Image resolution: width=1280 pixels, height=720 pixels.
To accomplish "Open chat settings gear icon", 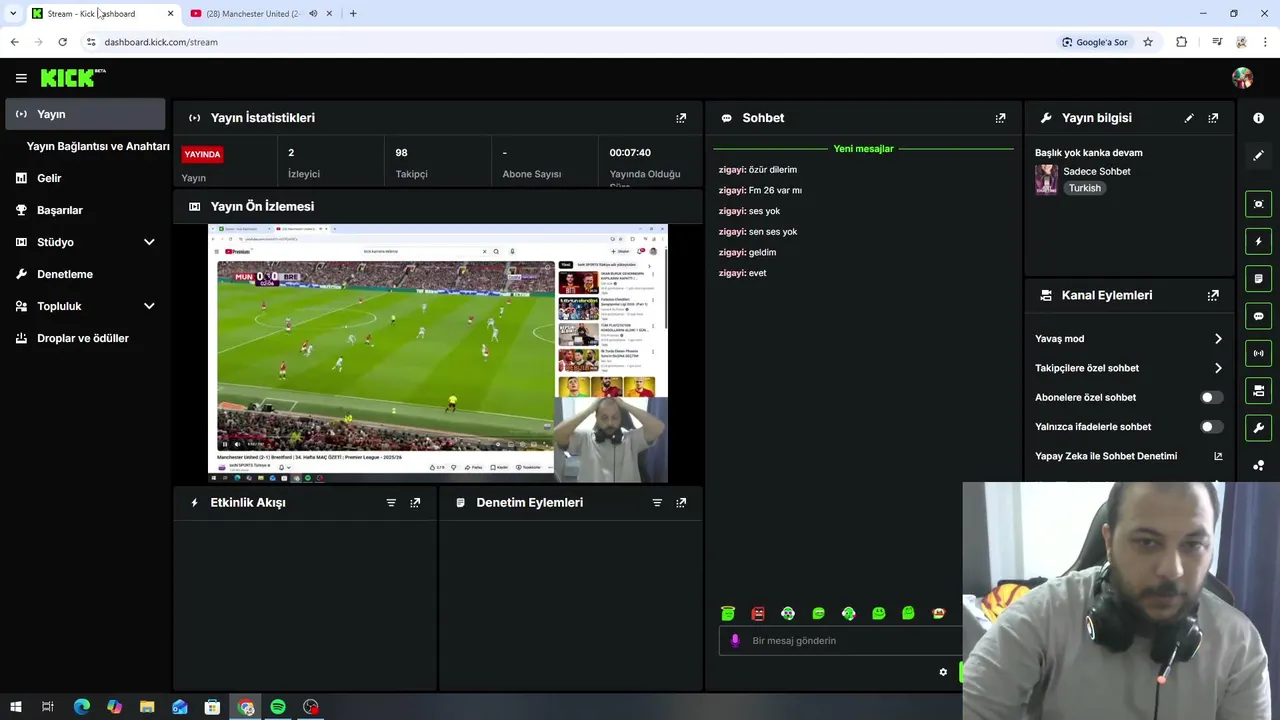I will pyautogui.click(x=943, y=672).
